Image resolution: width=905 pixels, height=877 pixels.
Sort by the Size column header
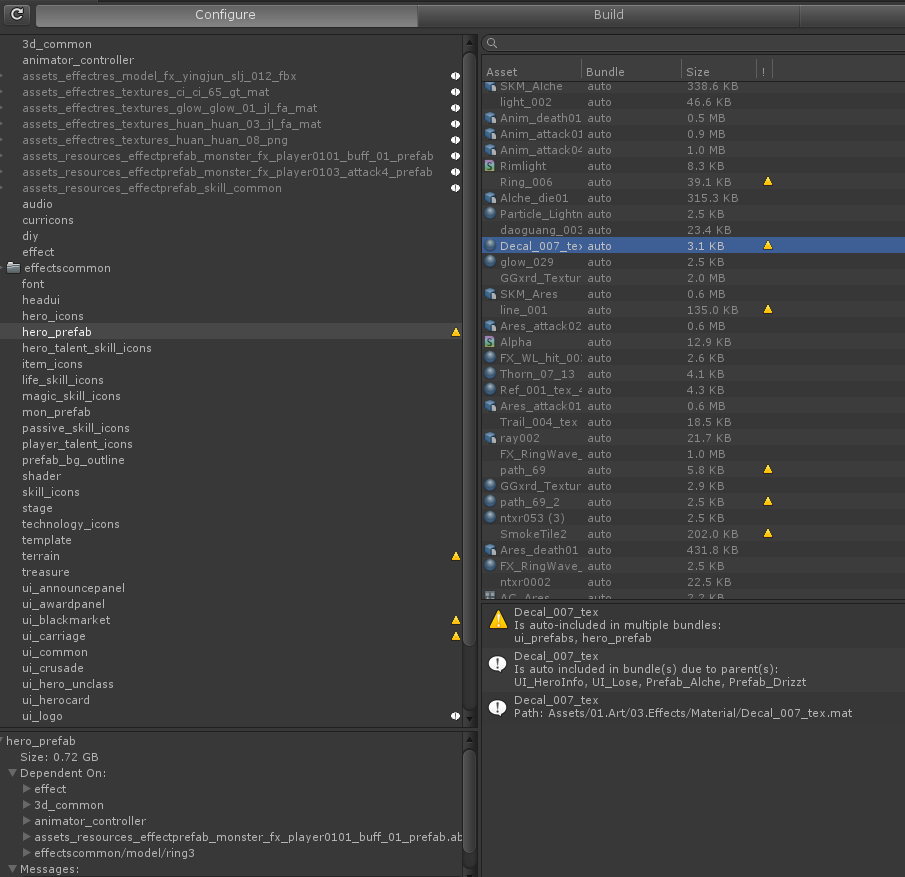point(719,72)
